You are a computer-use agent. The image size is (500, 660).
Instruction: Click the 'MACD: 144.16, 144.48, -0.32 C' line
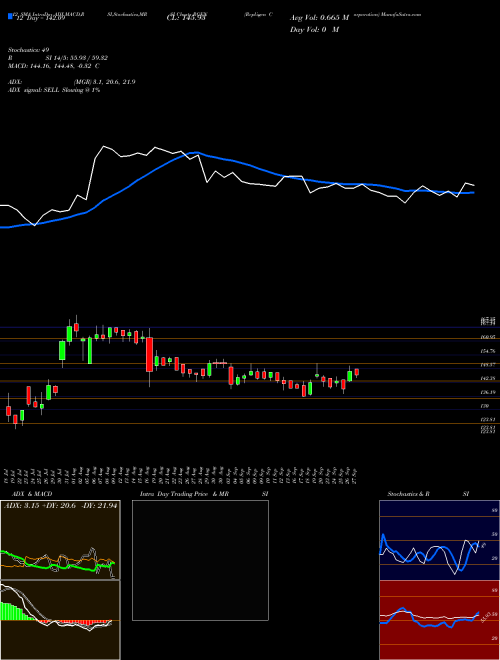53,66
